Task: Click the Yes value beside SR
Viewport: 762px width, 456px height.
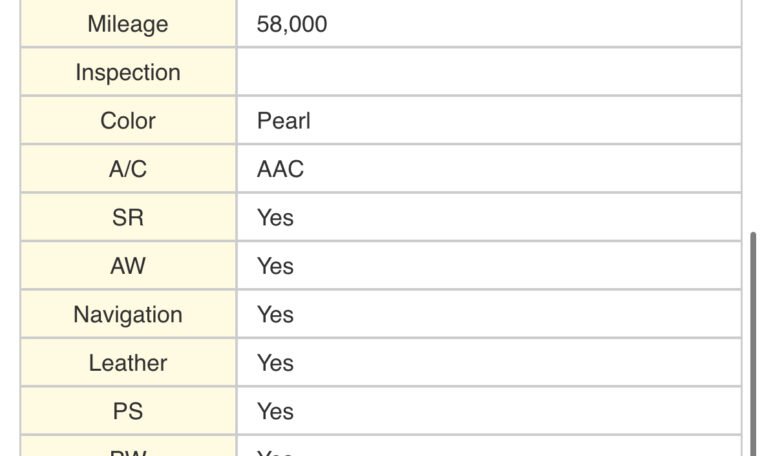Action: click(275, 218)
